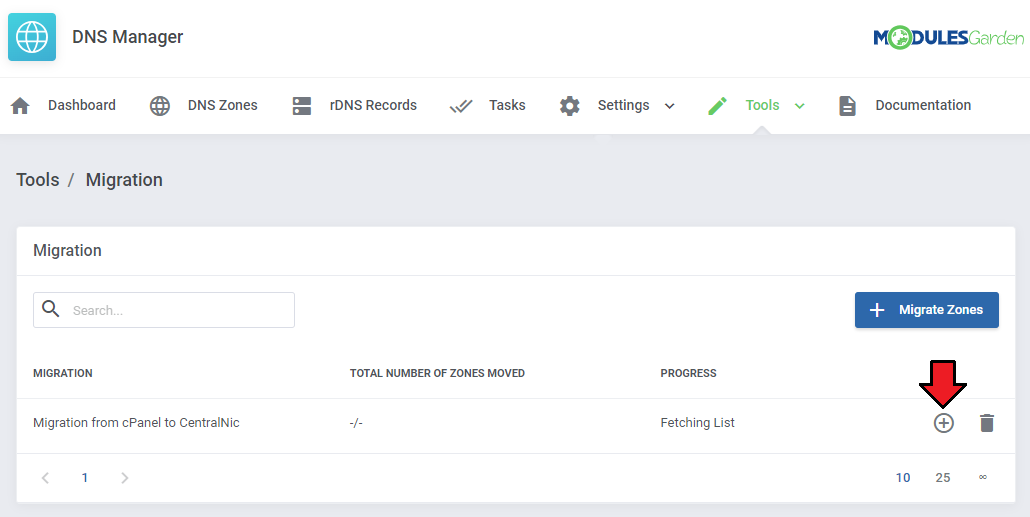The height and width of the screenshot is (517, 1030).
Task: Click the Documentation file icon
Action: click(847, 106)
